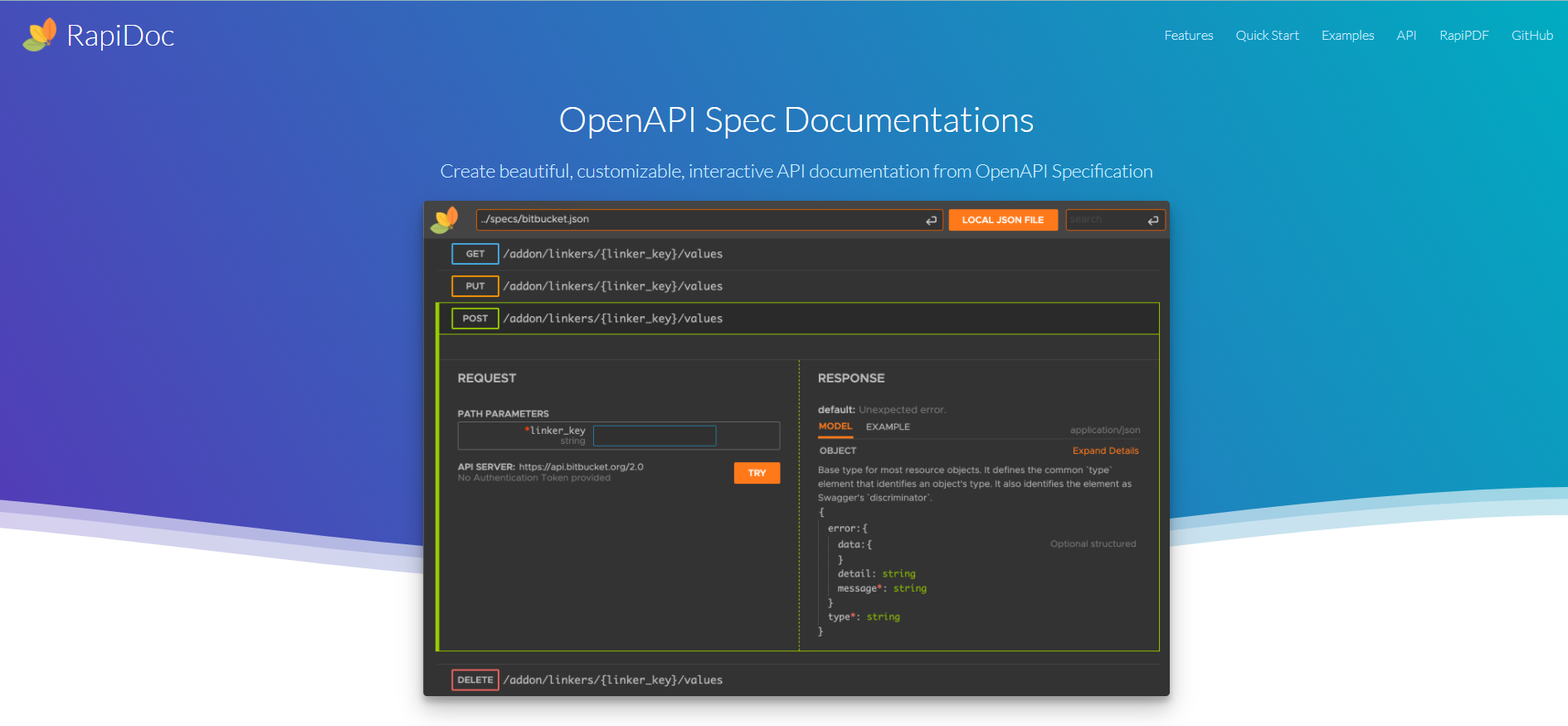Expand the PUT linkers values endpoint
The height and width of the screenshot is (726, 1568).
tap(797, 286)
